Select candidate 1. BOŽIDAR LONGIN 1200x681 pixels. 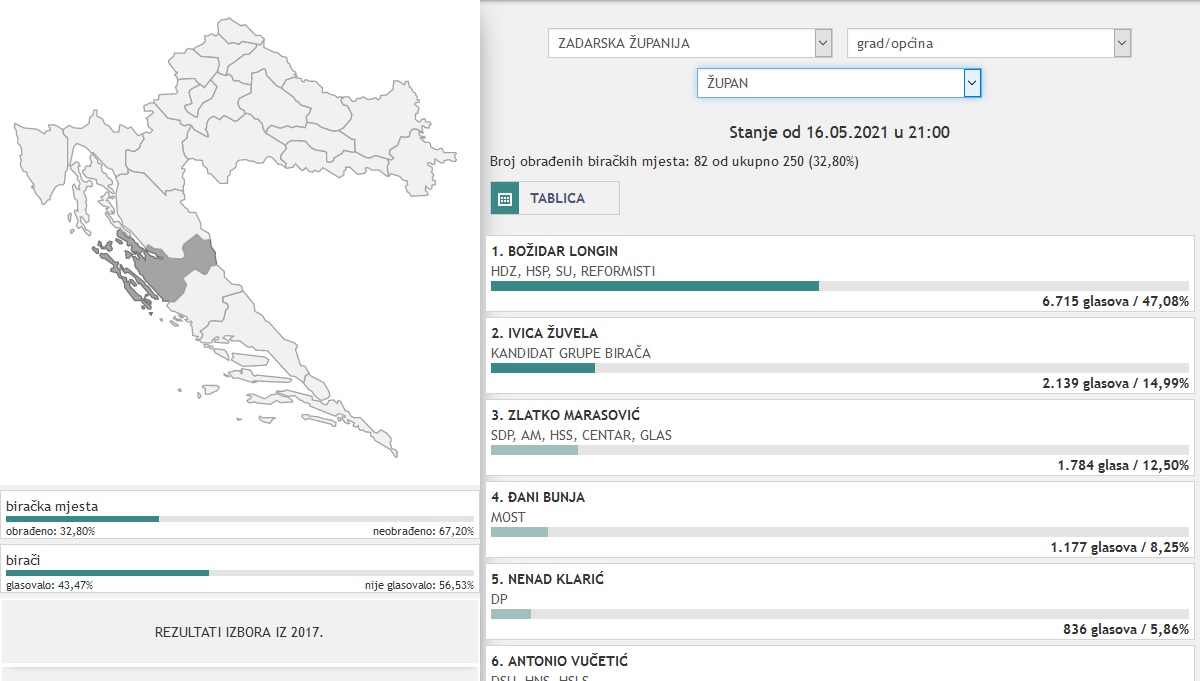(554, 251)
